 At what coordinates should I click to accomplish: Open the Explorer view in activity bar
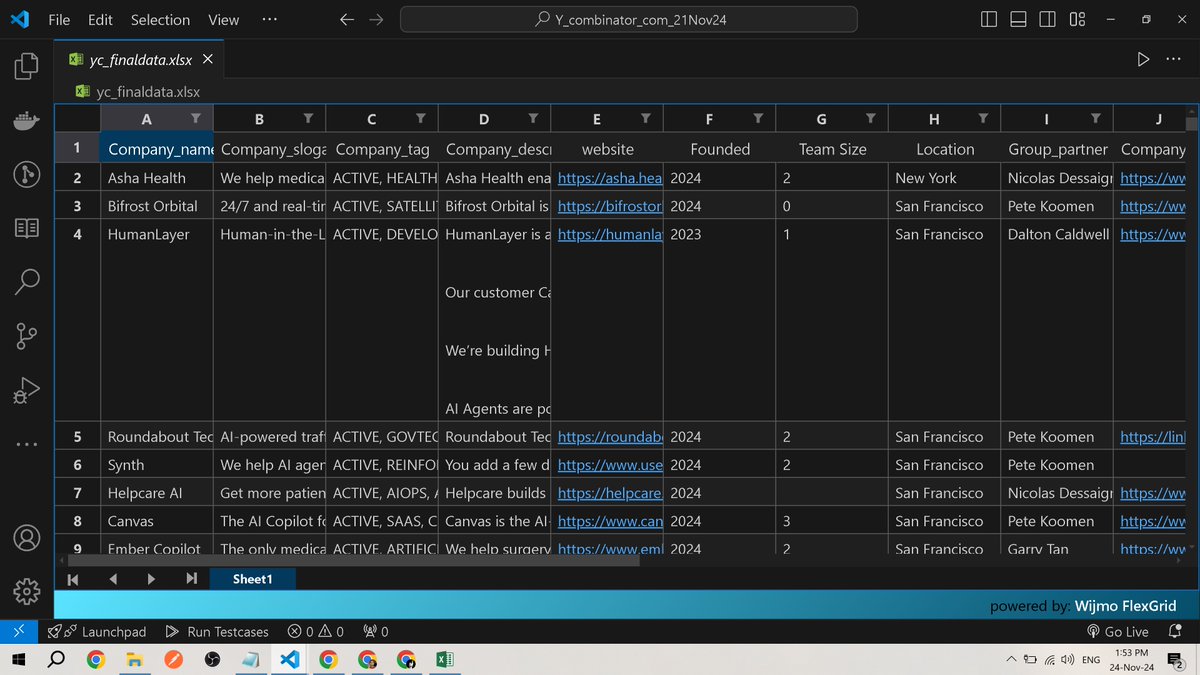26,67
